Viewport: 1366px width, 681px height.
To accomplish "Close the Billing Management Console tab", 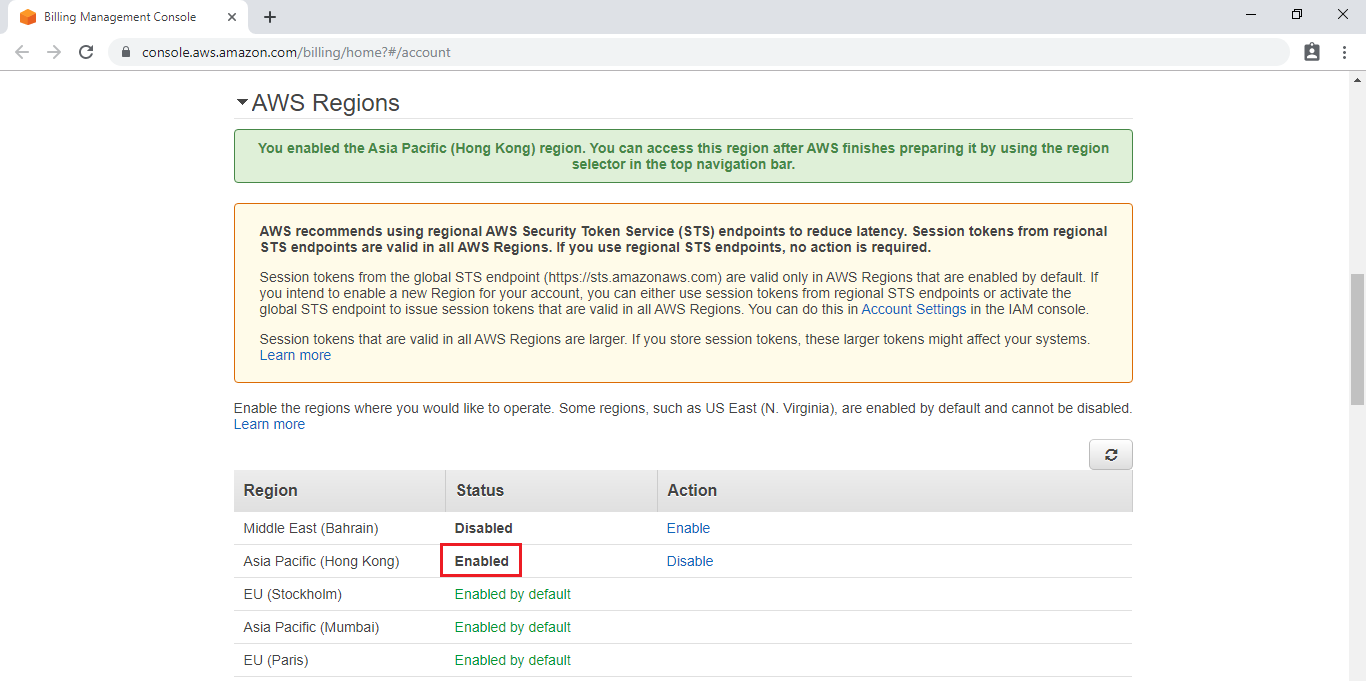I will point(232,17).
